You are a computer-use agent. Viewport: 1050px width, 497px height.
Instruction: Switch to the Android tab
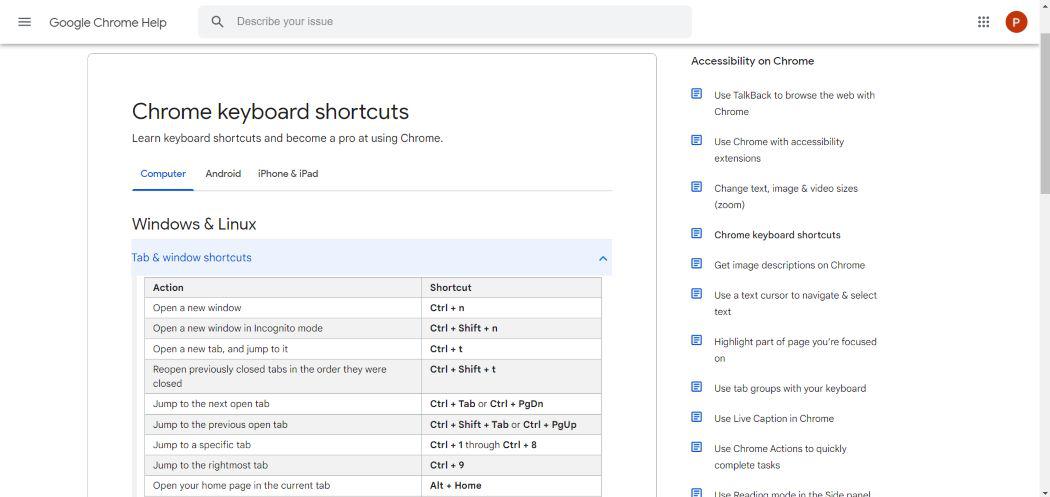[x=223, y=174]
